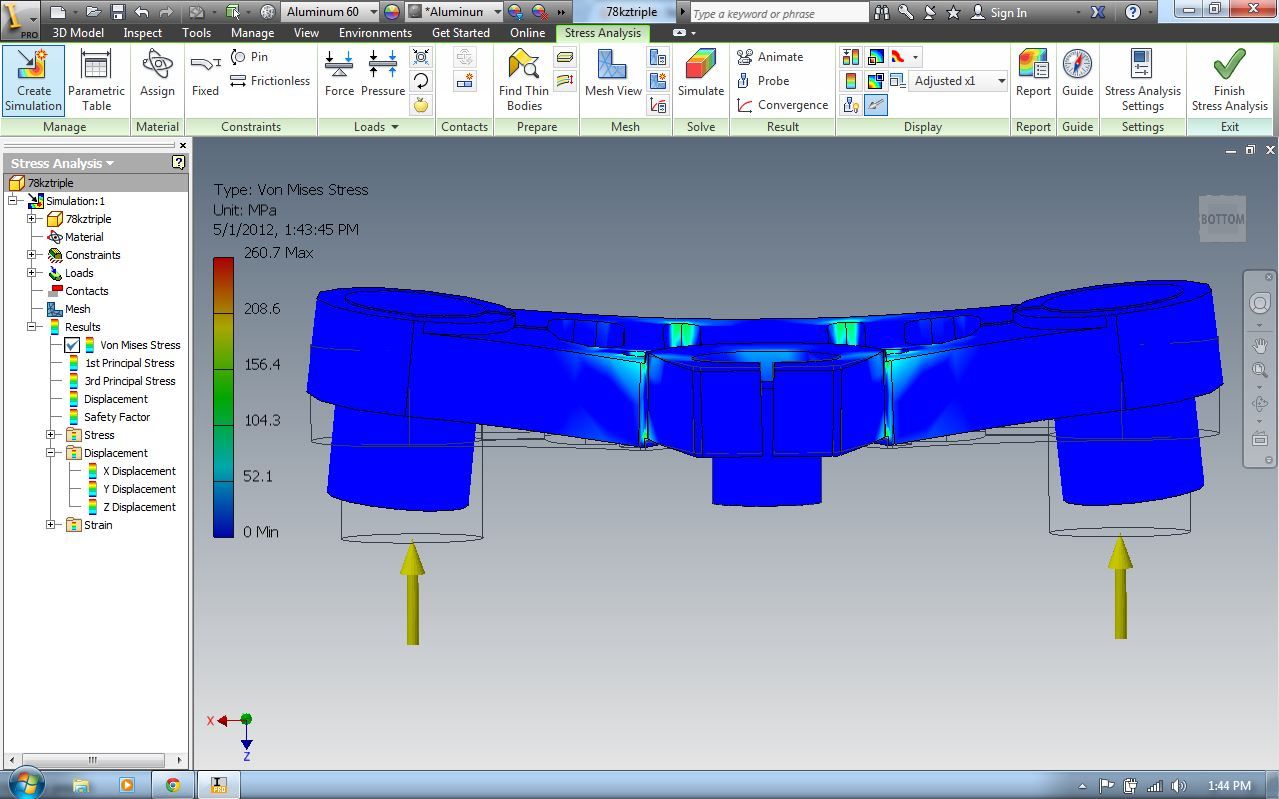The image size is (1279, 799).
Task: Add a Fixed constraint
Action: point(204,80)
